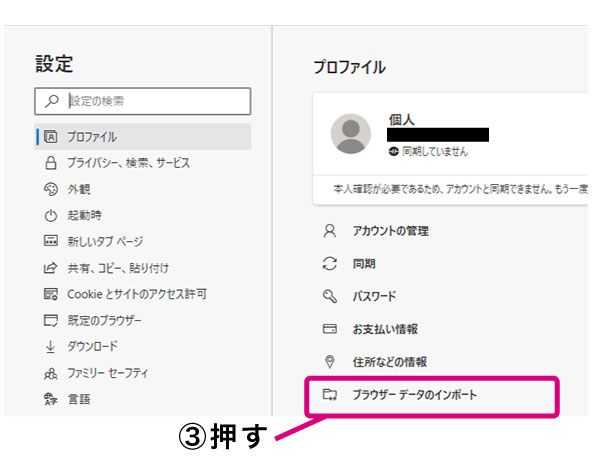Open ファミリー セーフティ settings
Image resolution: width=606 pixels, height=471 pixels.
click(x=108, y=373)
